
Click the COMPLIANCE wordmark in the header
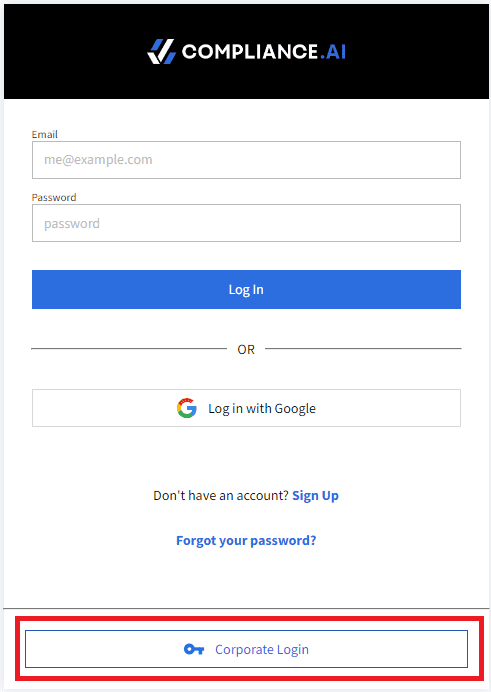(x=250, y=52)
